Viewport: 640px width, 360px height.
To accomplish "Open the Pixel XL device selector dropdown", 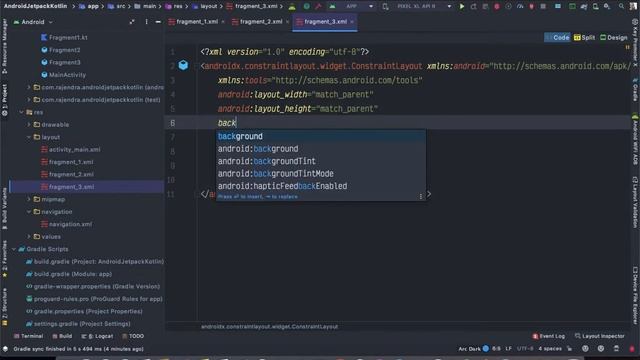I will (423, 7).
